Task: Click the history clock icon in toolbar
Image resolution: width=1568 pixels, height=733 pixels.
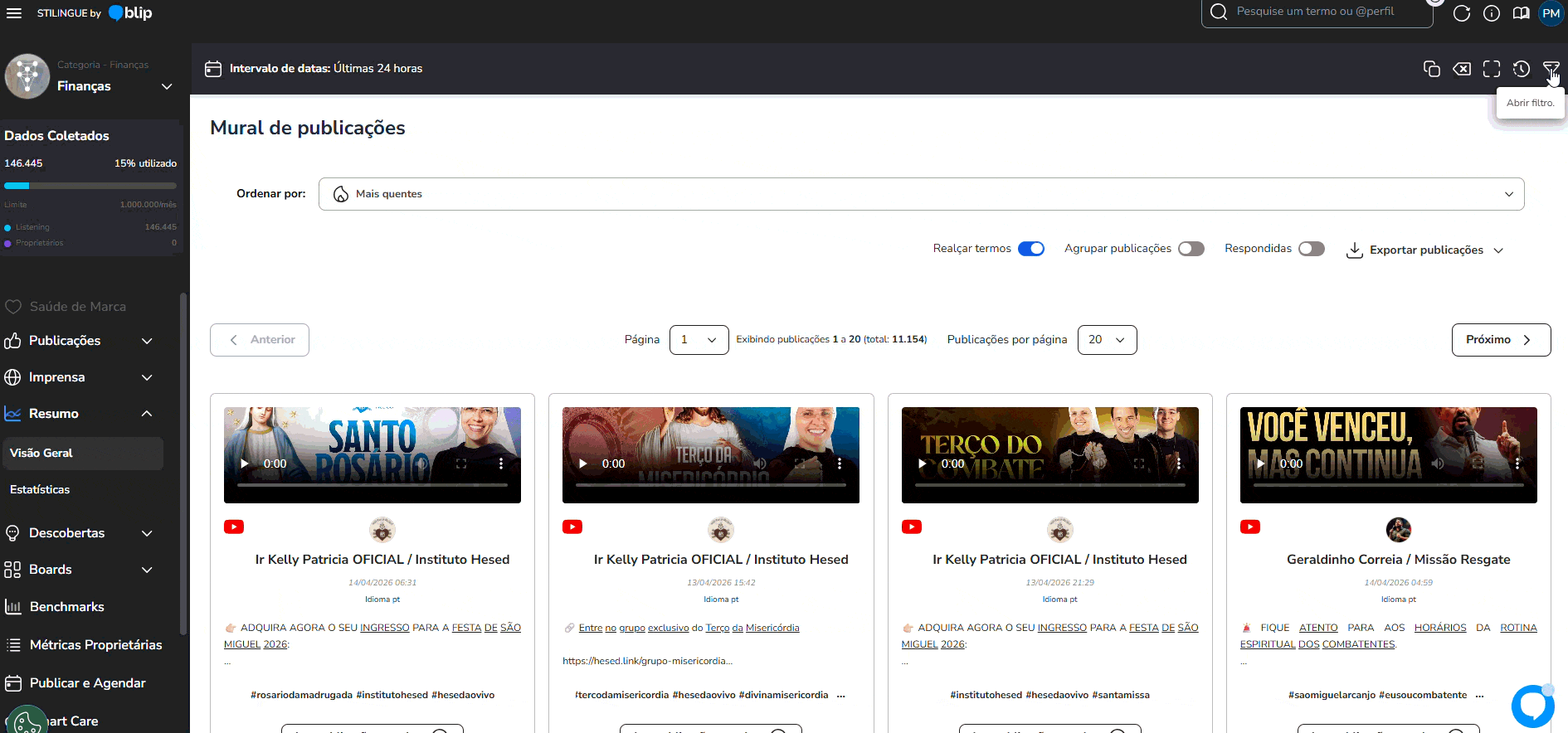Action: pyautogui.click(x=1521, y=69)
